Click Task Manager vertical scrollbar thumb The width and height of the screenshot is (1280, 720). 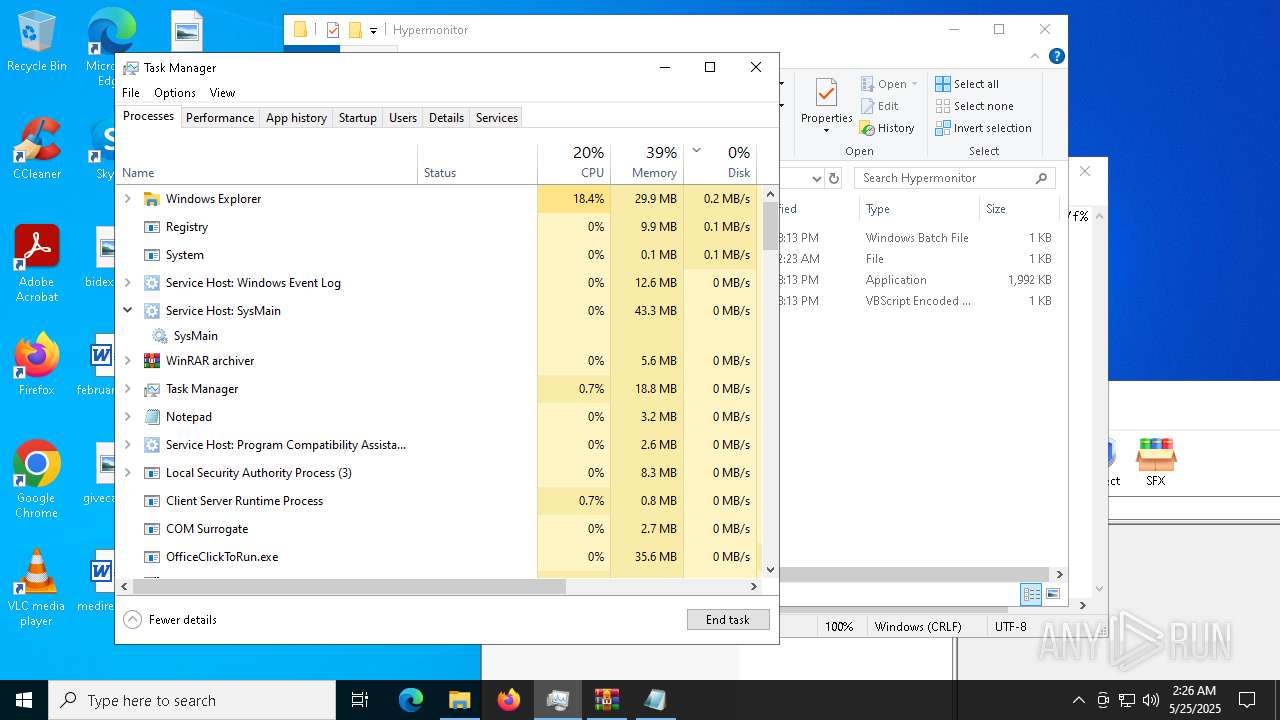tap(770, 226)
